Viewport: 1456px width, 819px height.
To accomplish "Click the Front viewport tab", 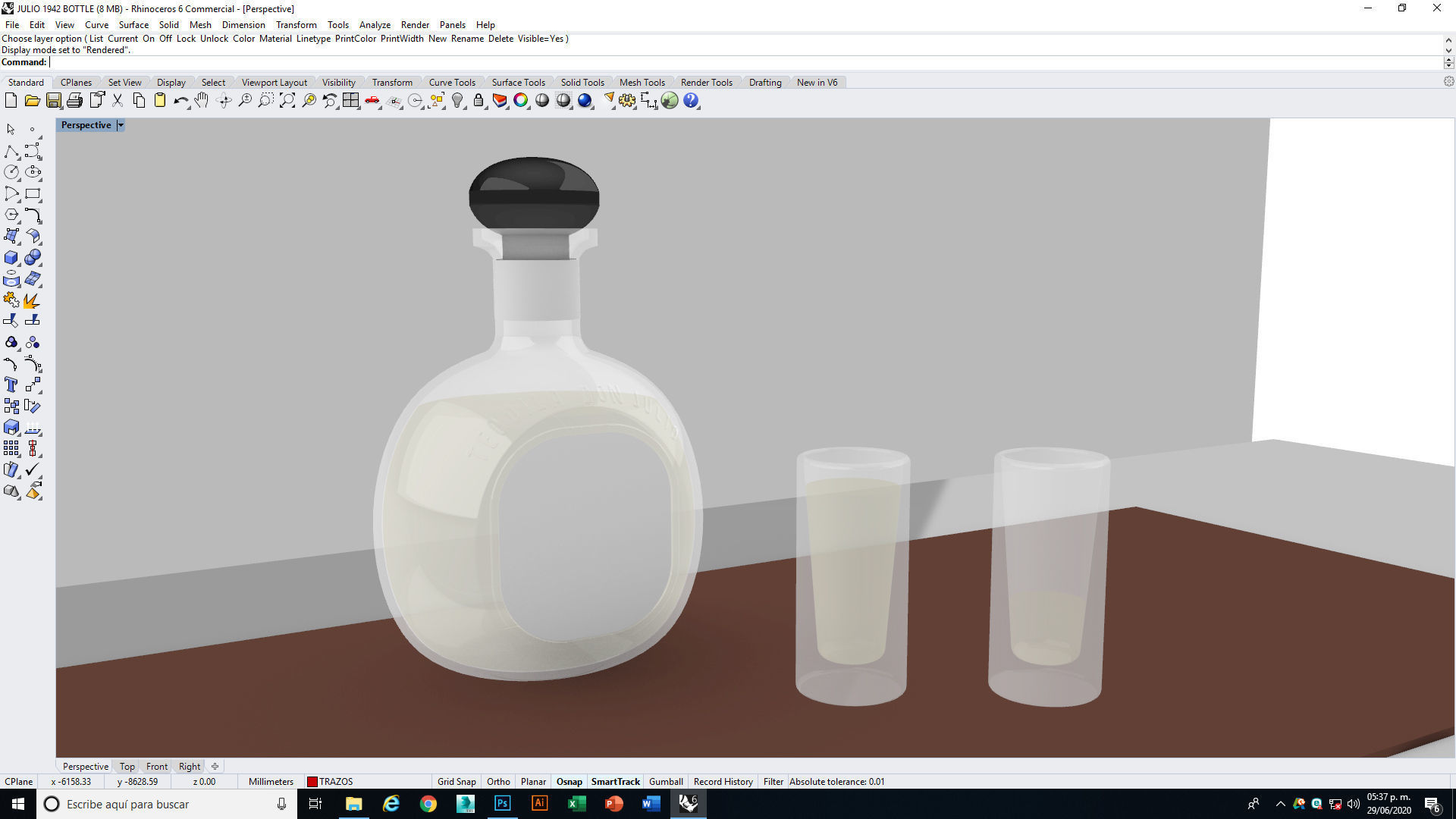I will [157, 766].
